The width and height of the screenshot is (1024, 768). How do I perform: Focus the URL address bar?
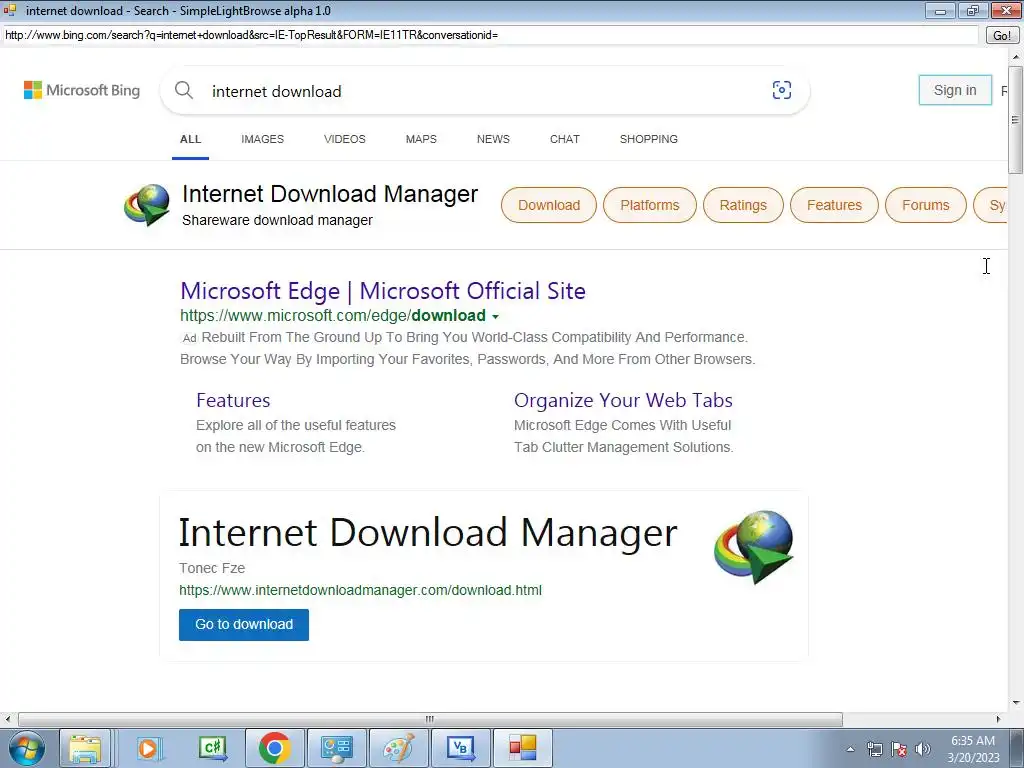[x=490, y=35]
